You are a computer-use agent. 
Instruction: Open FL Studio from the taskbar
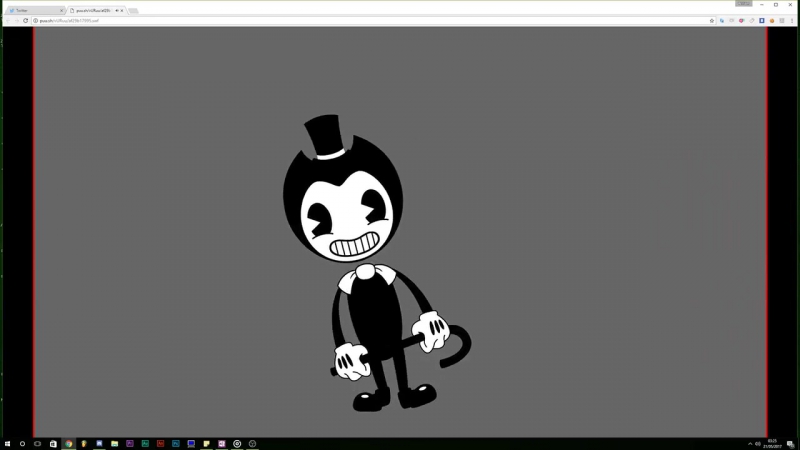point(84,444)
